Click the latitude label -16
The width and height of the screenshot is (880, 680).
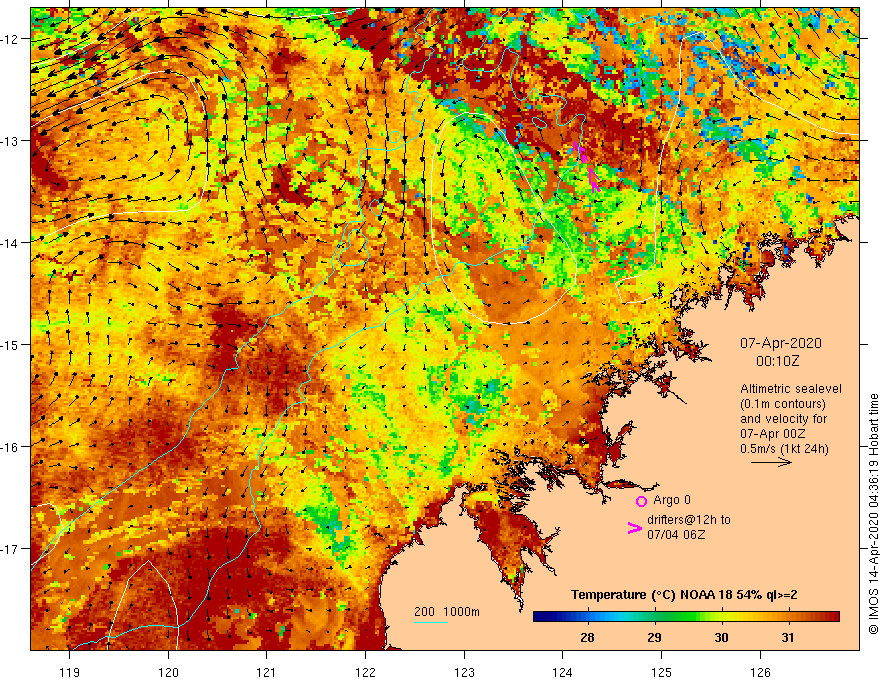click(10, 447)
